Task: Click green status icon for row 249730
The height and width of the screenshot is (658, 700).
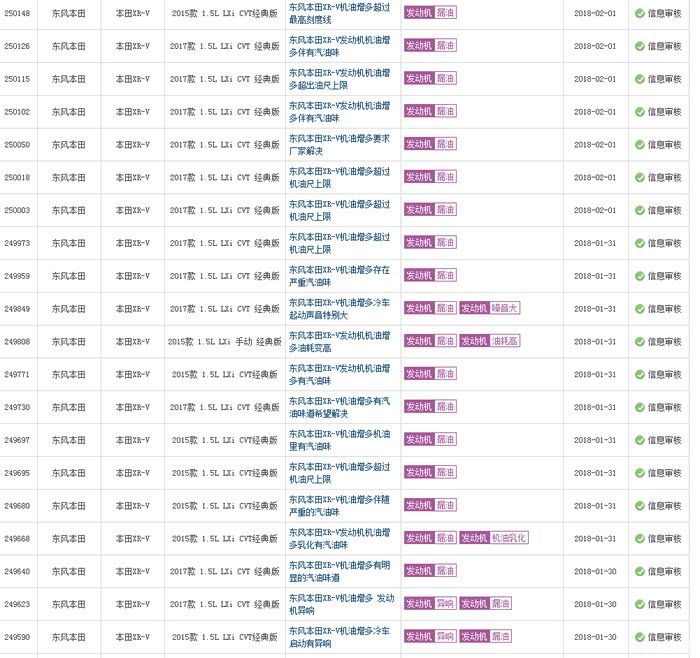Action: pos(640,407)
